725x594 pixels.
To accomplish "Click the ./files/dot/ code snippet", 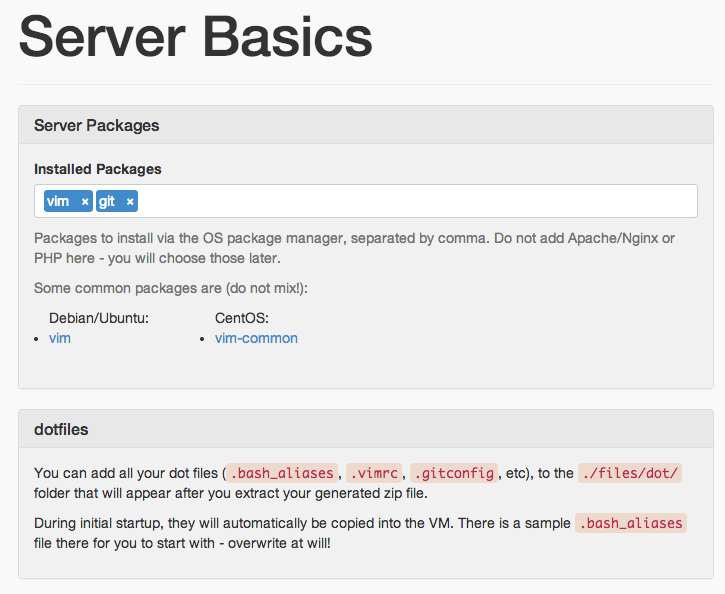I will [x=630, y=473].
